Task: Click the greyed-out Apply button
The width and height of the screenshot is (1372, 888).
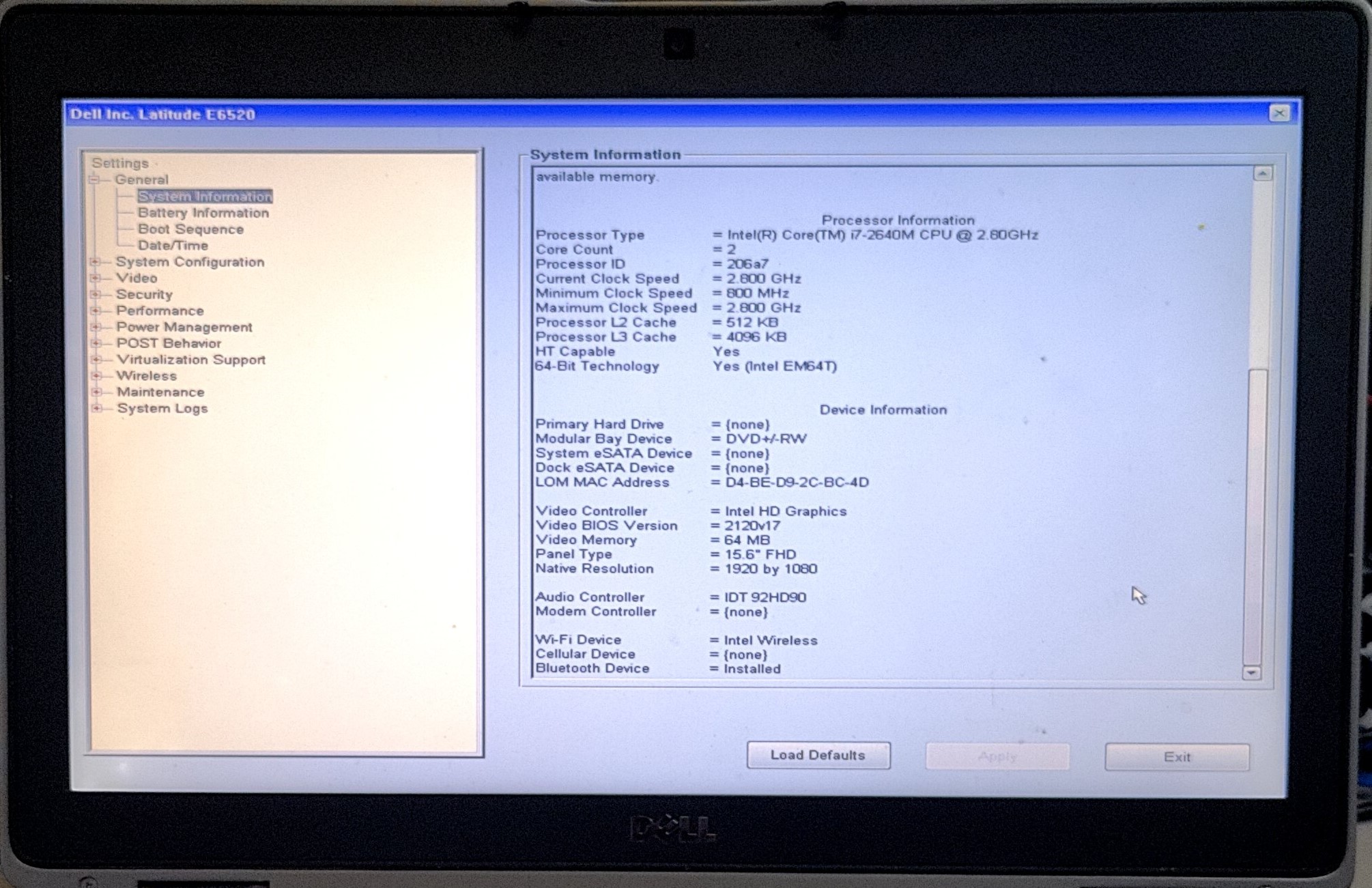Action: 997,756
